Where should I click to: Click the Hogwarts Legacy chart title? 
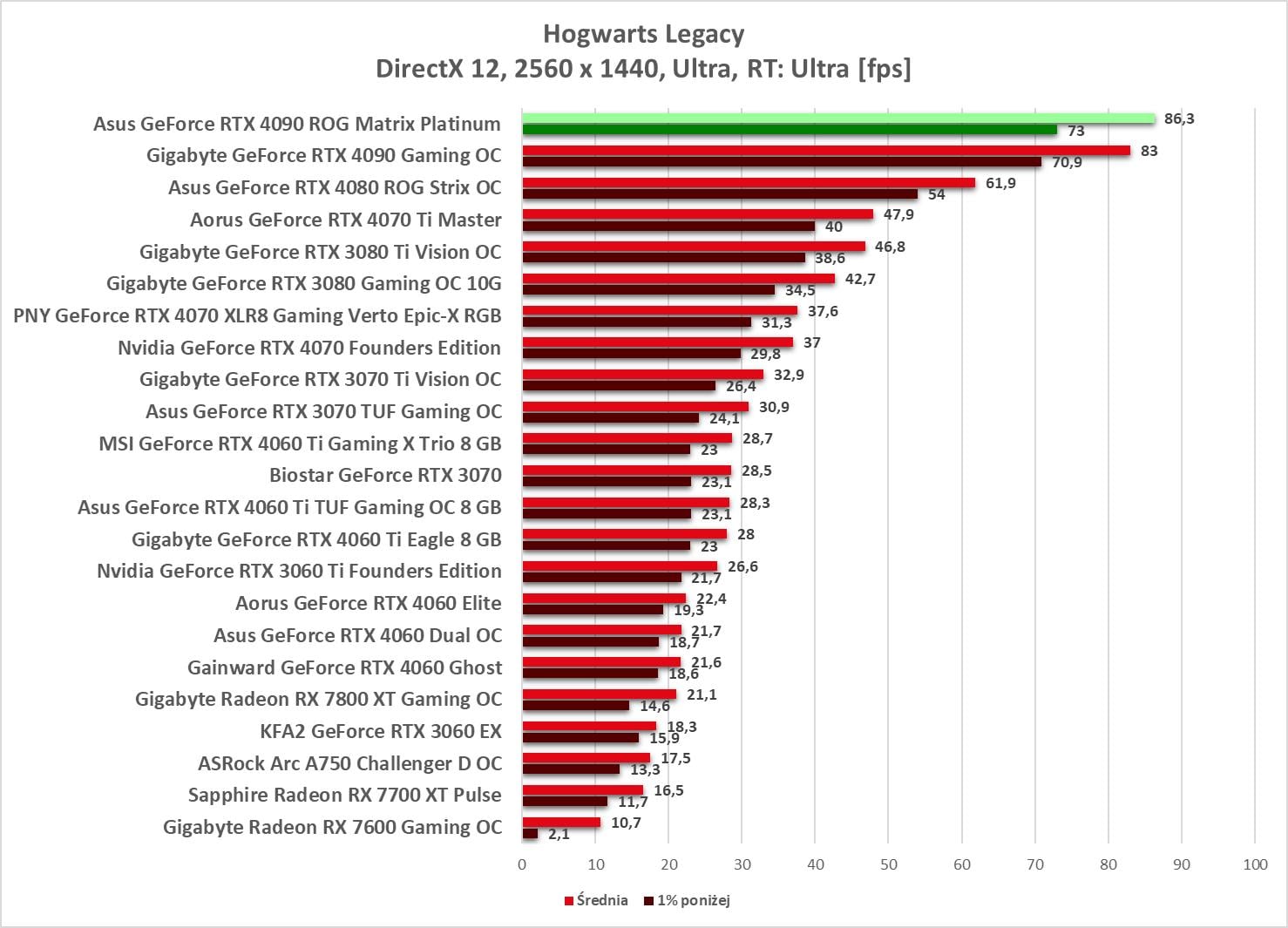pos(643,34)
